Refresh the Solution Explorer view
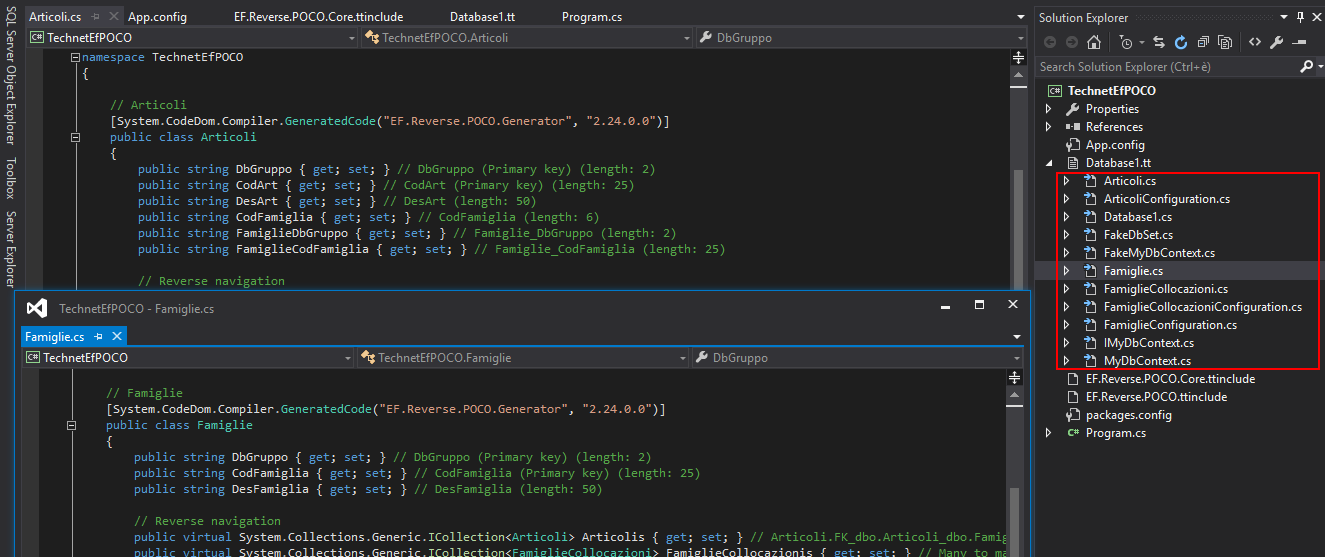The image size is (1325, 557). 1181,42
